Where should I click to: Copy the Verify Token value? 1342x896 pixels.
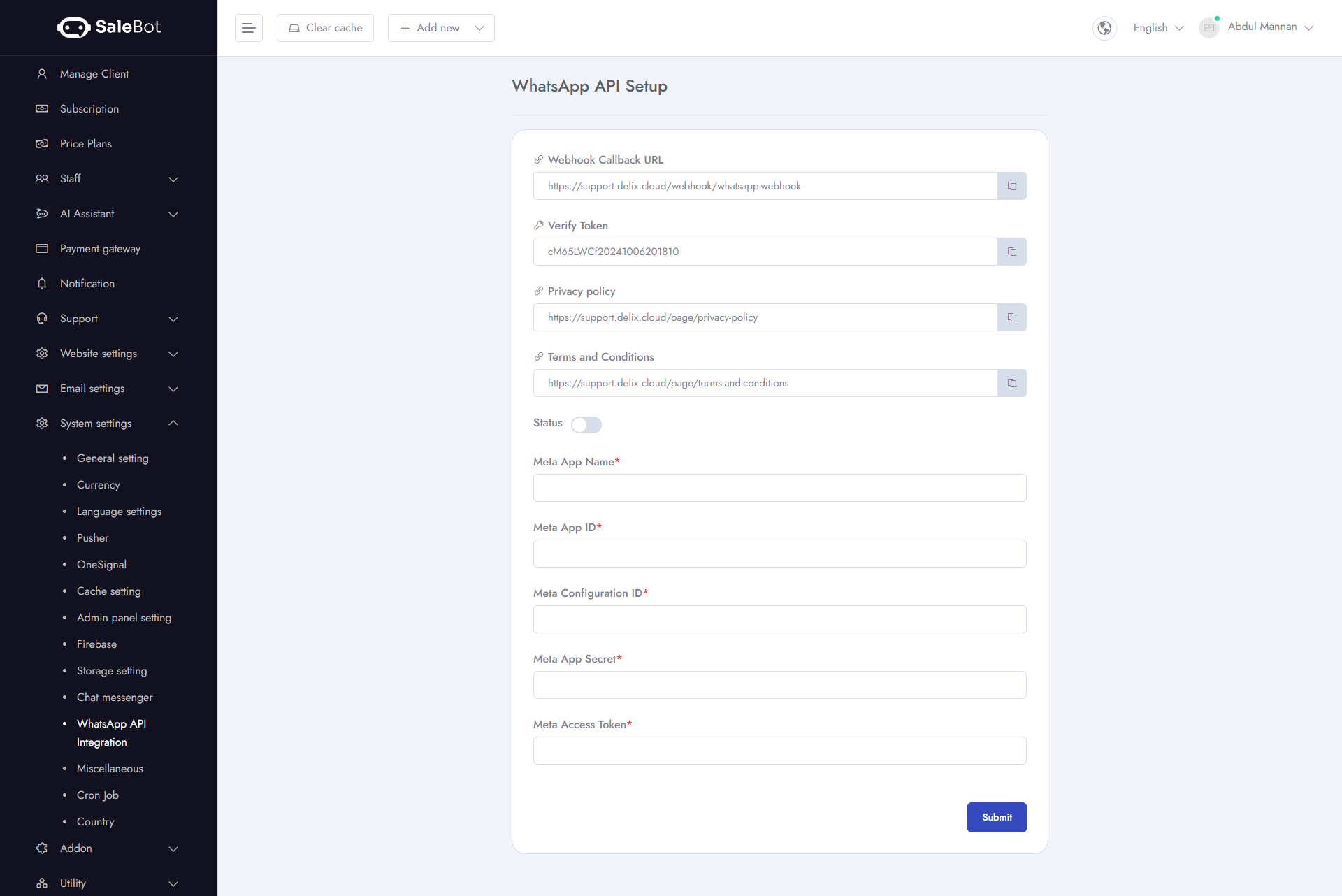click(x=1011, y=251)
